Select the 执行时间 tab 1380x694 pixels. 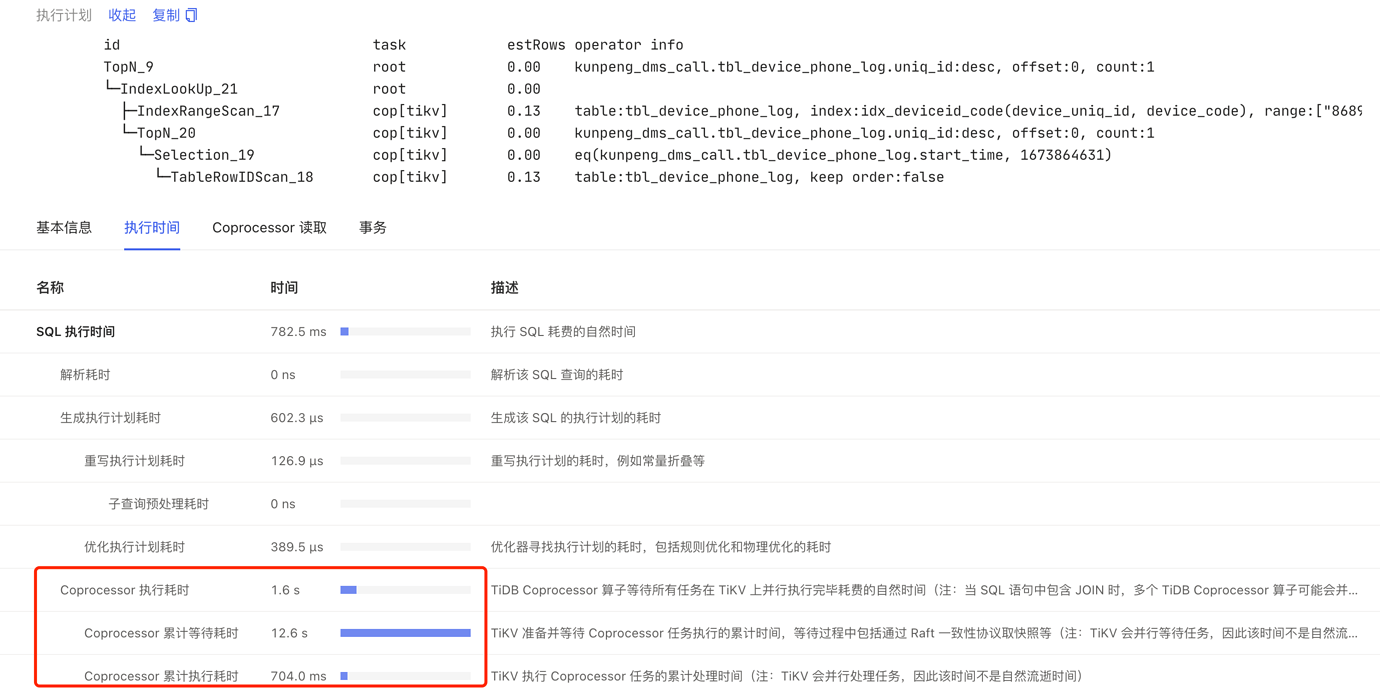point(152,227)
